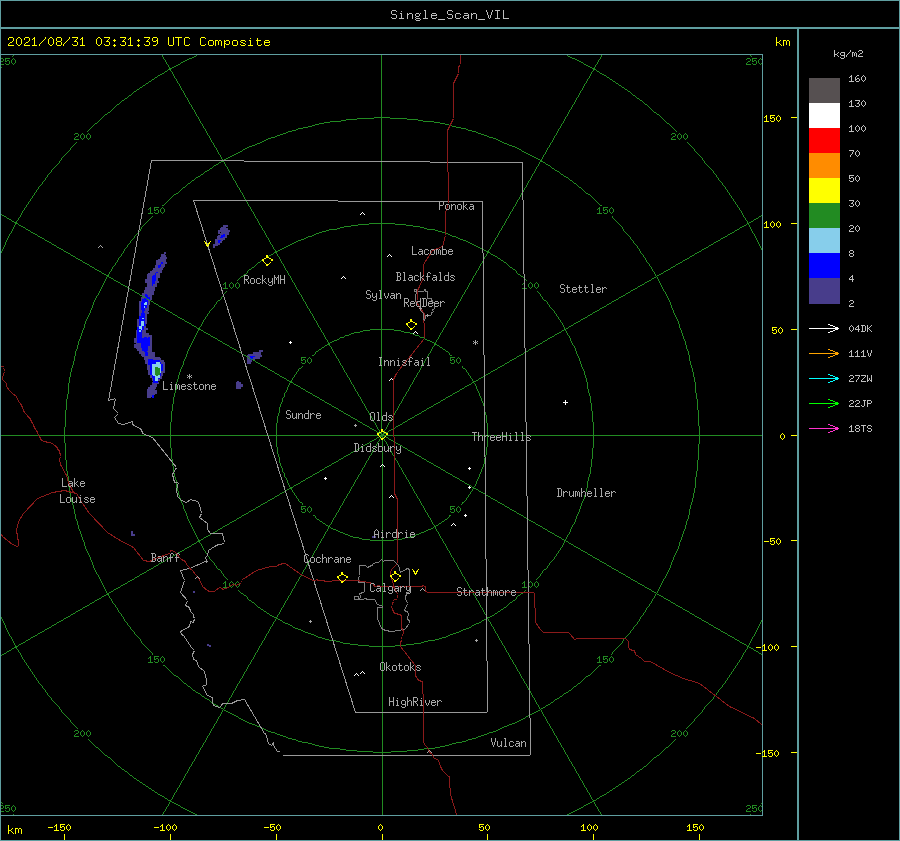Click the Okotoks town label
The width and height of the screenshot is (900, 841).
pos(400,667)
